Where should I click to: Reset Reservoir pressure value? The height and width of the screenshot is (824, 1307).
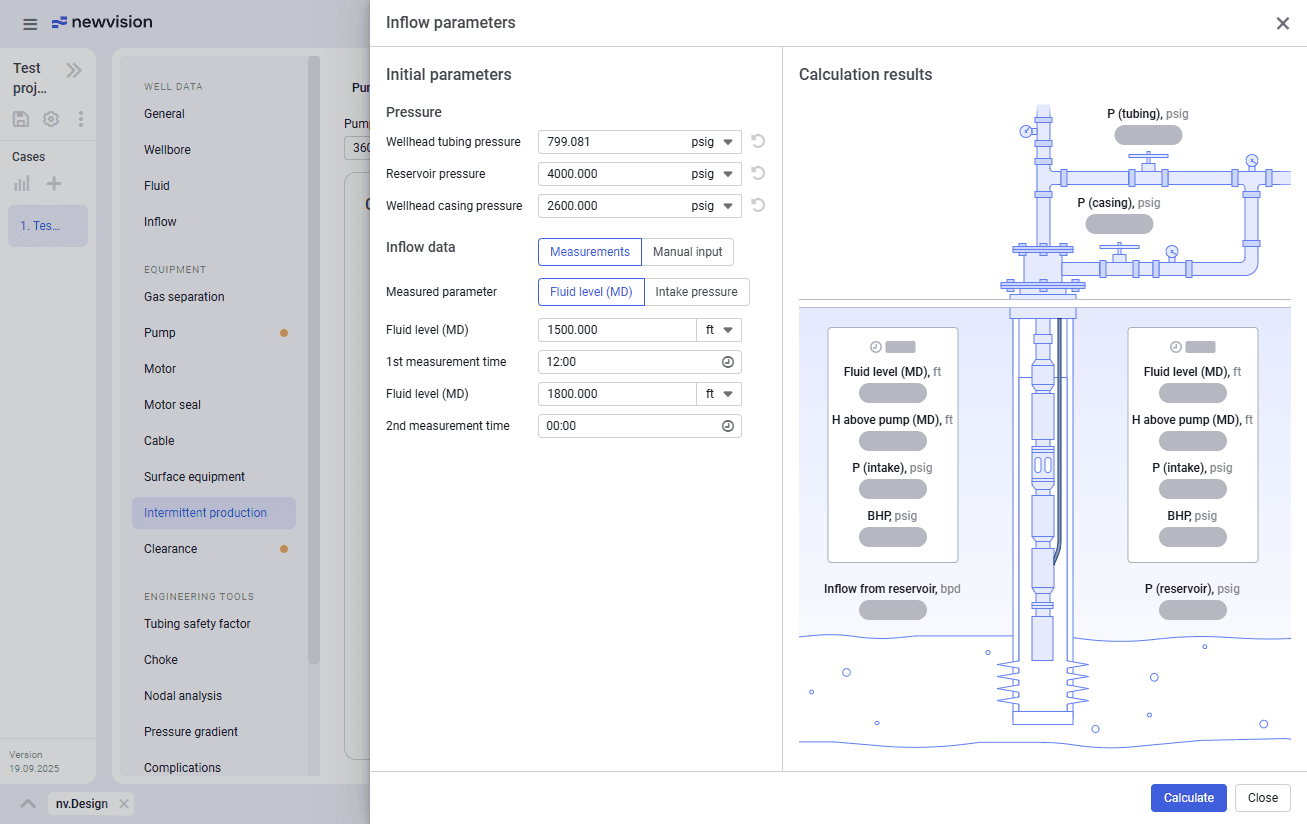[x=758, y=174]
